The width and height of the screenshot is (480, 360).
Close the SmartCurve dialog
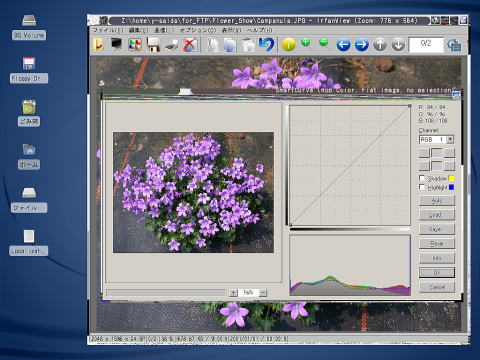tap(456, 95)
